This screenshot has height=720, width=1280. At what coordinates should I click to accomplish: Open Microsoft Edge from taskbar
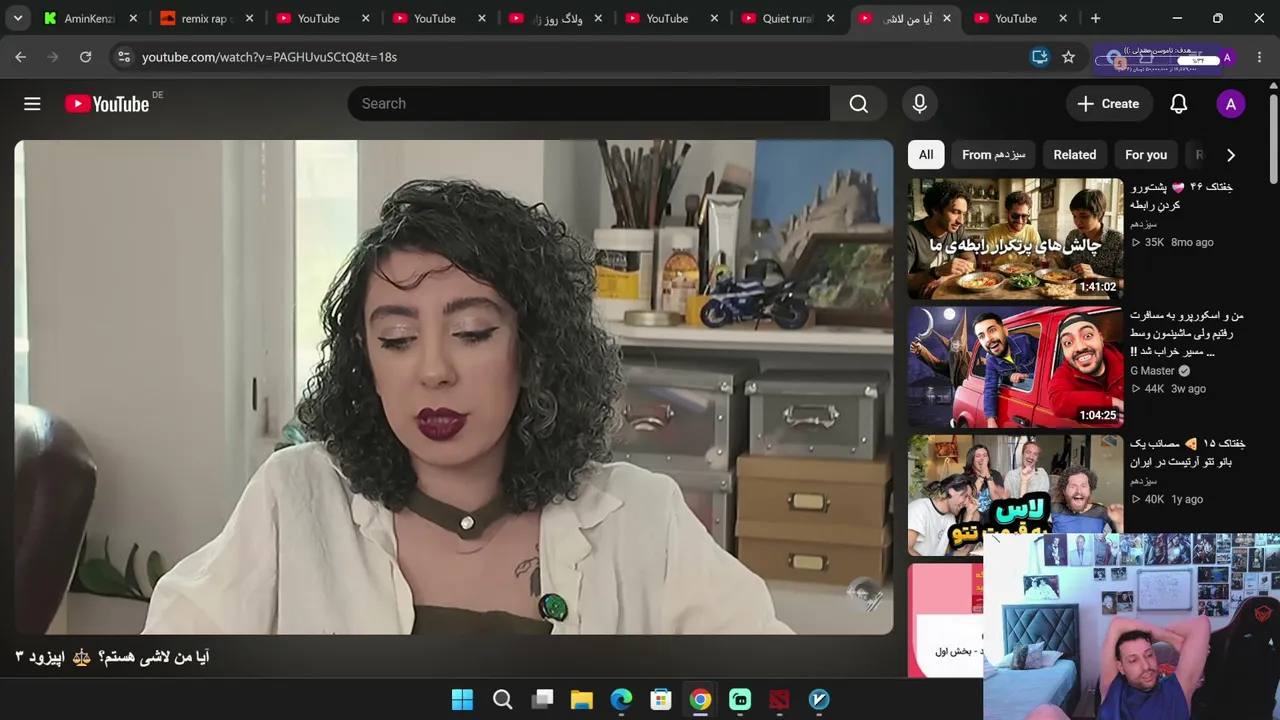click(x=621, y=700)
